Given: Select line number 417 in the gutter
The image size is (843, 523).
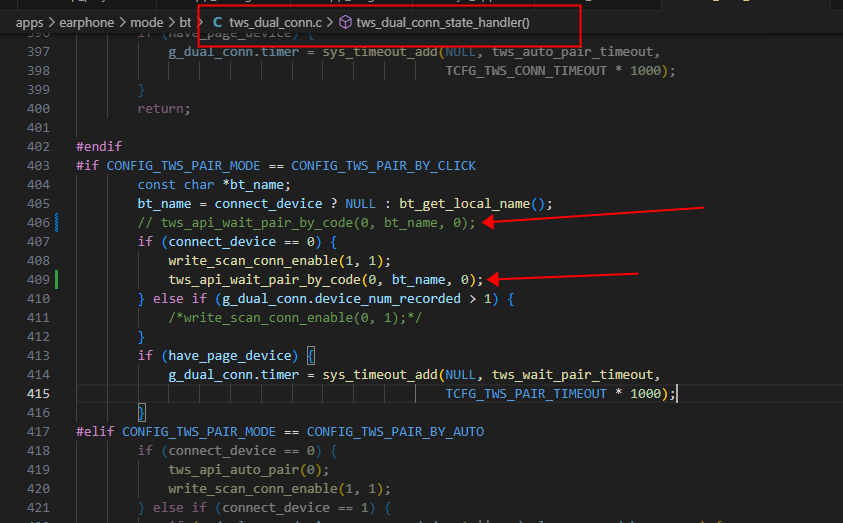Looking at the screenshot, I should (38, 432).
